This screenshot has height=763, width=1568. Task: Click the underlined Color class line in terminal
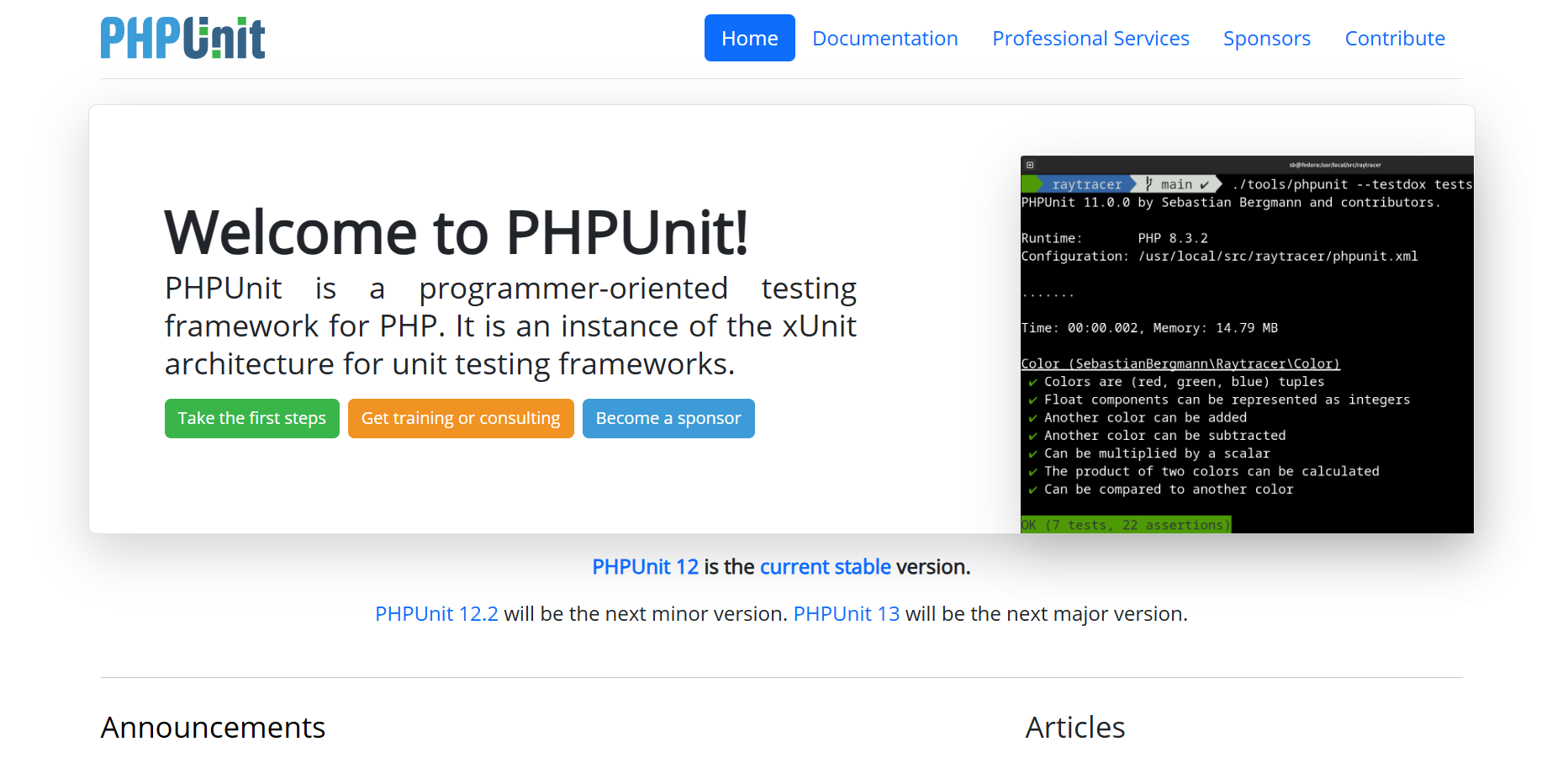(1180, 363)
